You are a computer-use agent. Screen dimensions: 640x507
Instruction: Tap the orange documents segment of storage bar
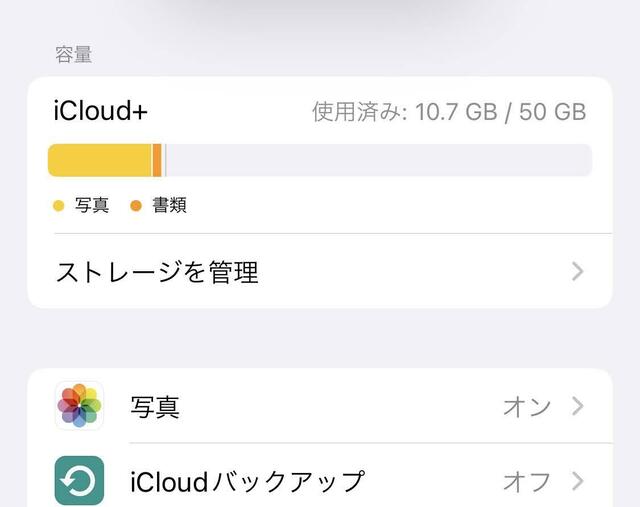(157, 160)
